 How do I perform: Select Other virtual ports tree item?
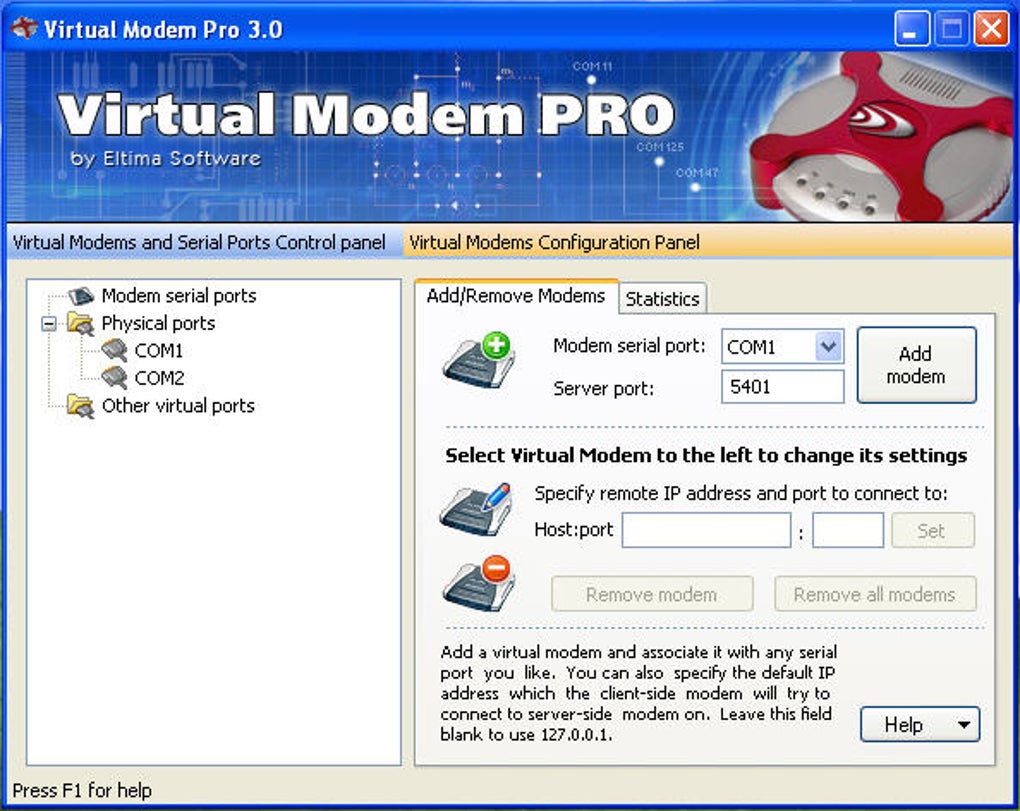pyautogui.click(x=178, y=406)
